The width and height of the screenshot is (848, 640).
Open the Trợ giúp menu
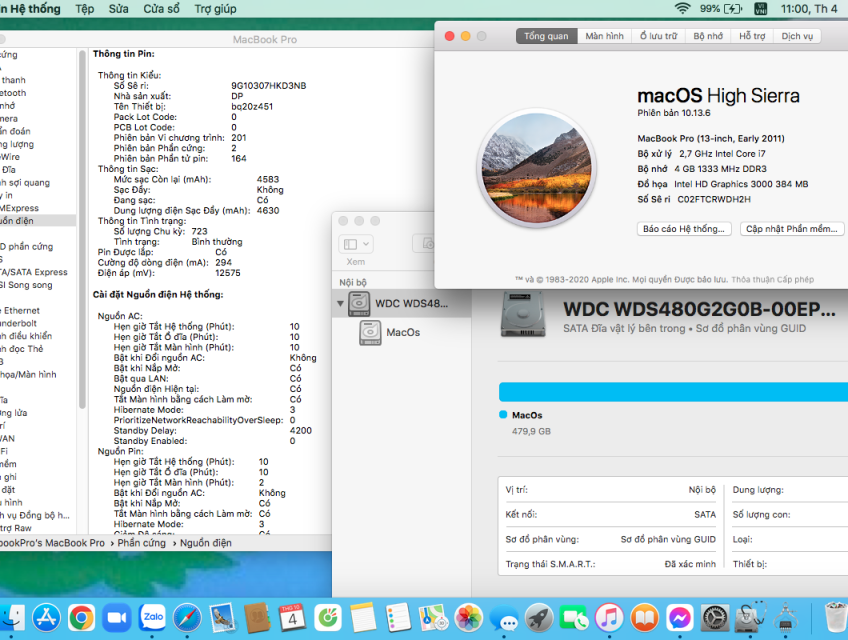215,9
